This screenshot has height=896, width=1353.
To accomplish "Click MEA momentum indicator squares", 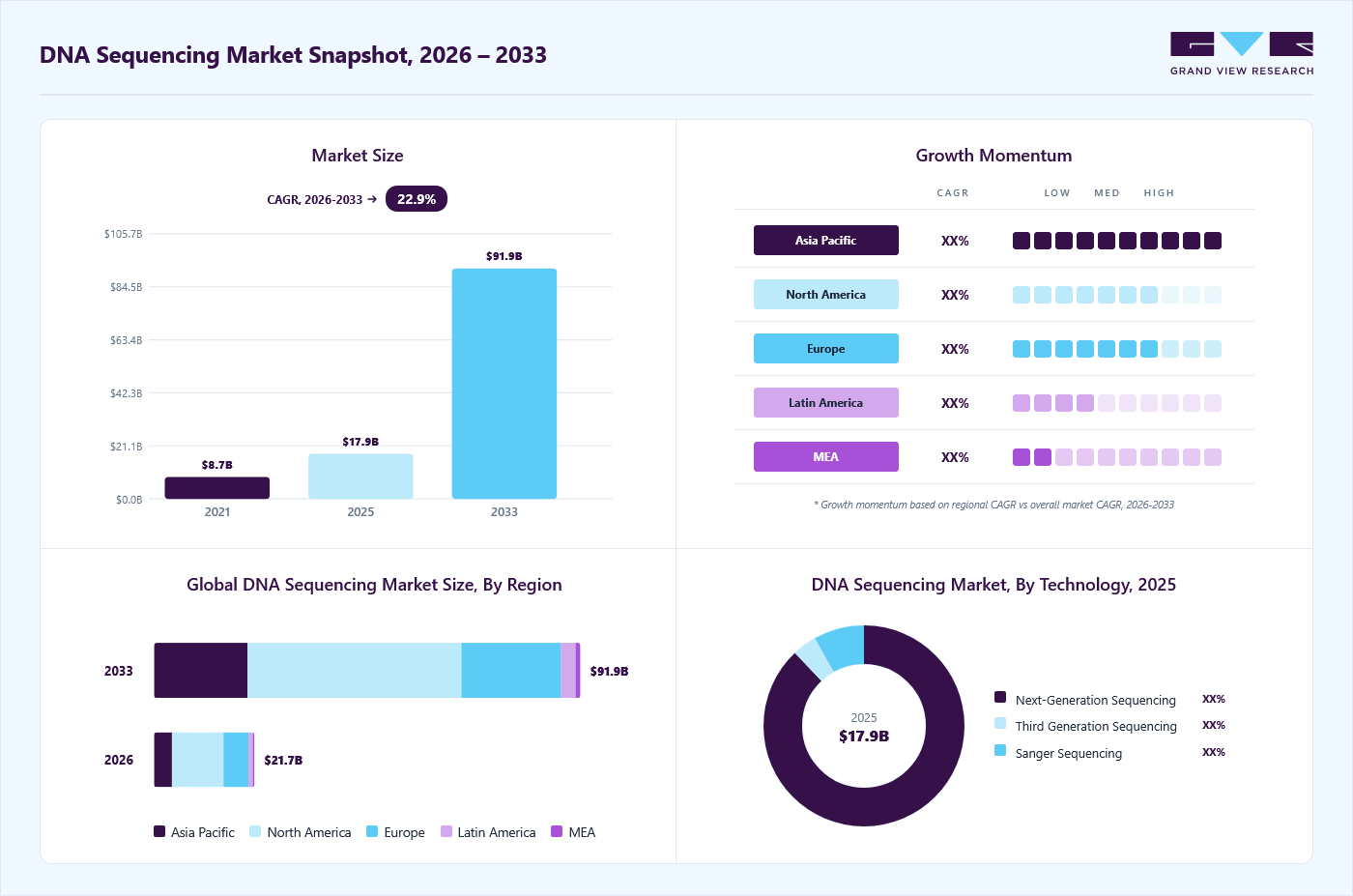I will [1117, 457].
